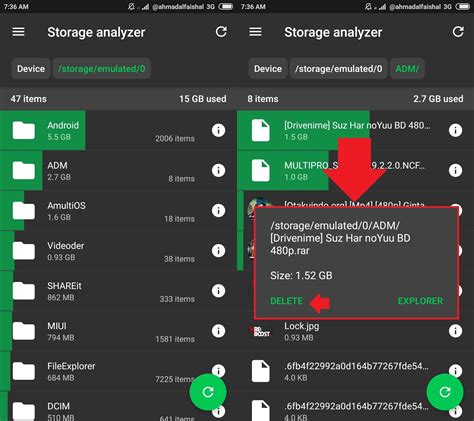Click the file path text ending in 480p.rar

[340, 238]
